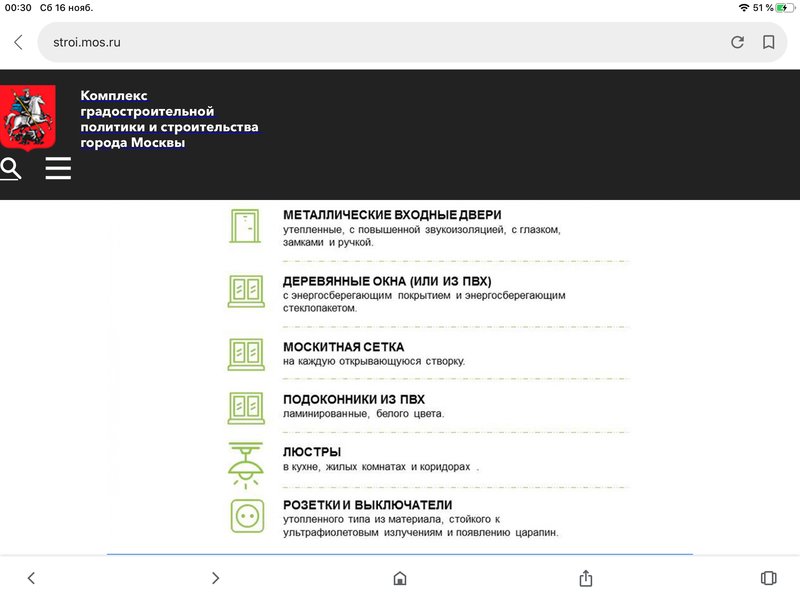800x600 pixels.
Task: Select the ПОДОКОННИКИ ИЗ ПВХ heading
Action: coord(354,399)
